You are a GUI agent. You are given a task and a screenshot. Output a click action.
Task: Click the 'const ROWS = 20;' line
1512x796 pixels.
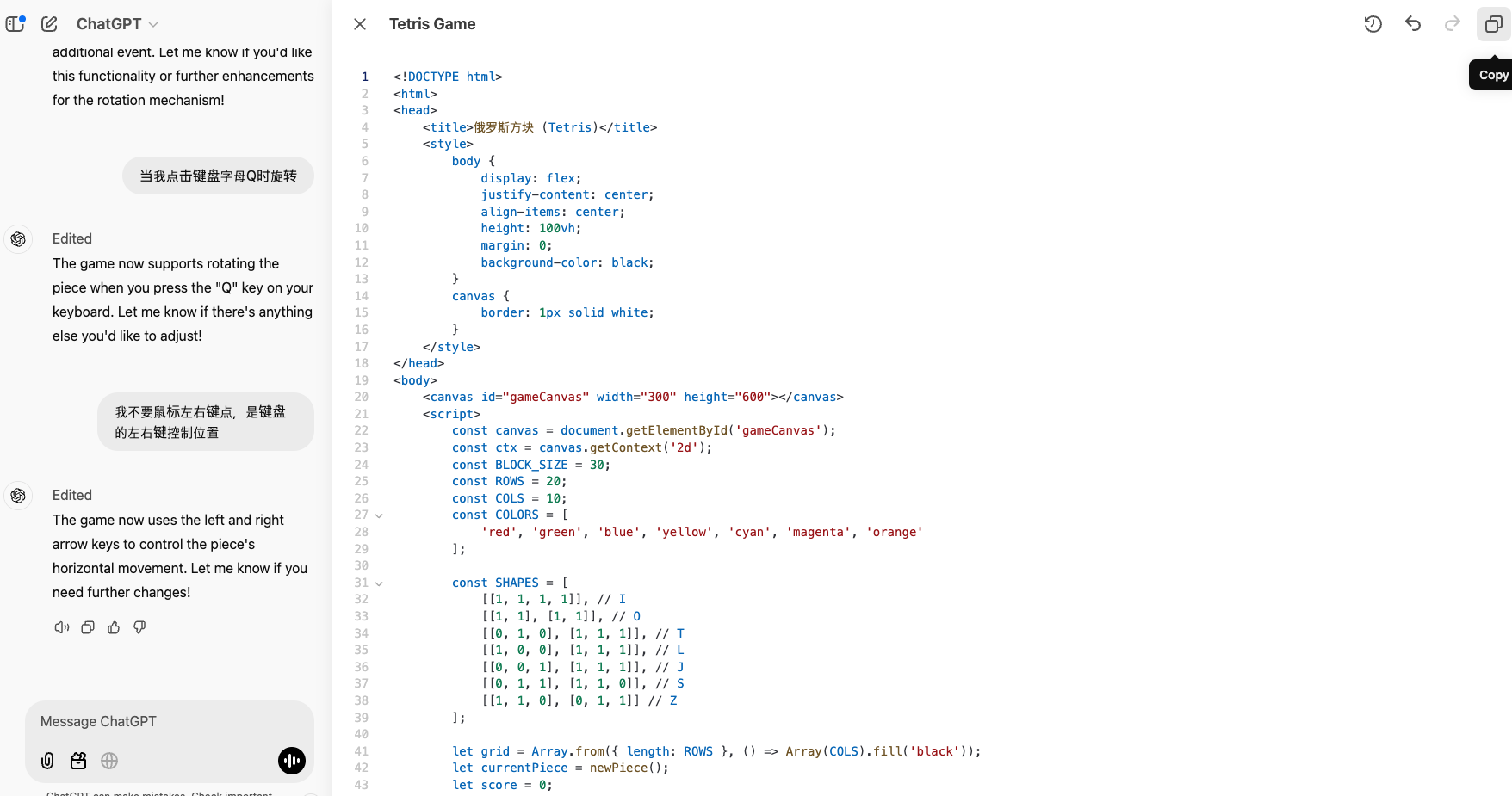pos(510,481)
